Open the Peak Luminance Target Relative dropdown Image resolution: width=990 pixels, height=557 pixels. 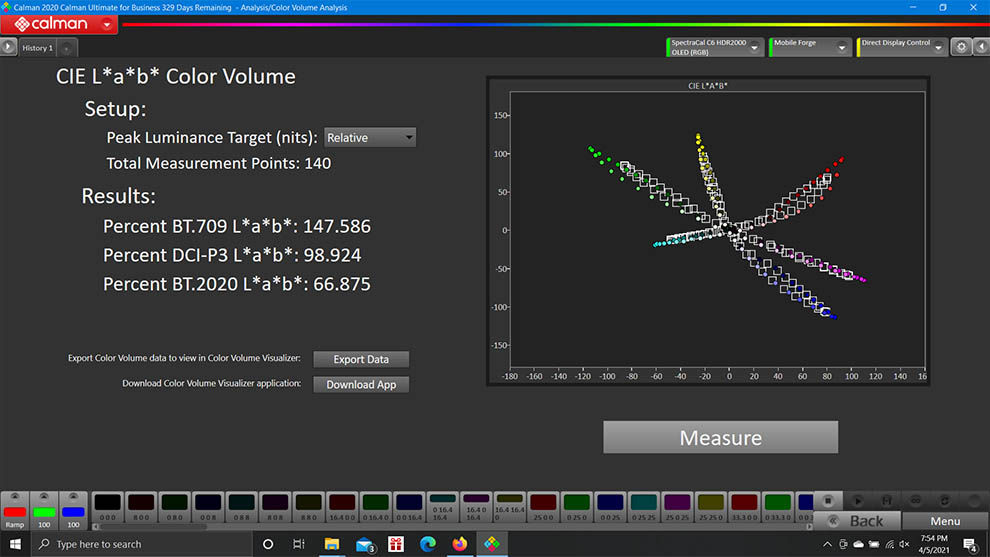(x=370, y=138)
